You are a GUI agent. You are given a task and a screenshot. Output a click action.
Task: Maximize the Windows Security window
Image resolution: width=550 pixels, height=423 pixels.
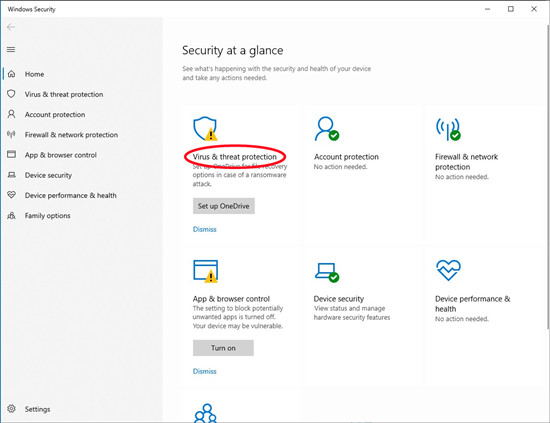pos(511,9)
